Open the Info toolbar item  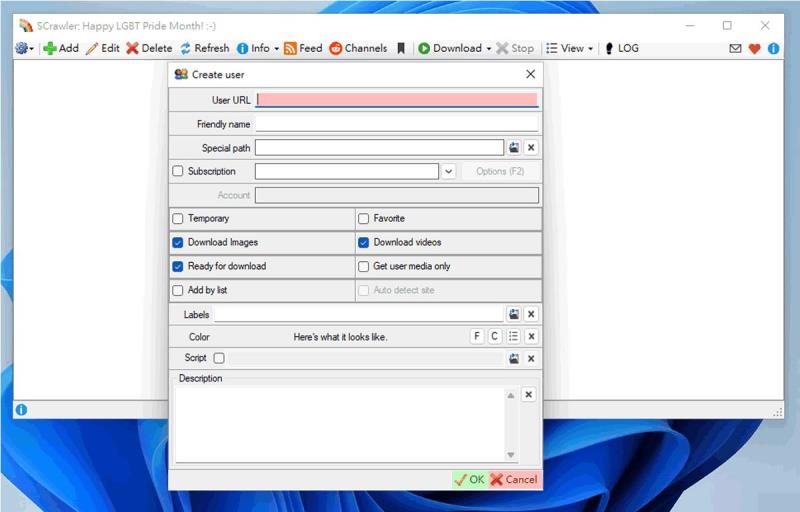[x=254, y=48]
